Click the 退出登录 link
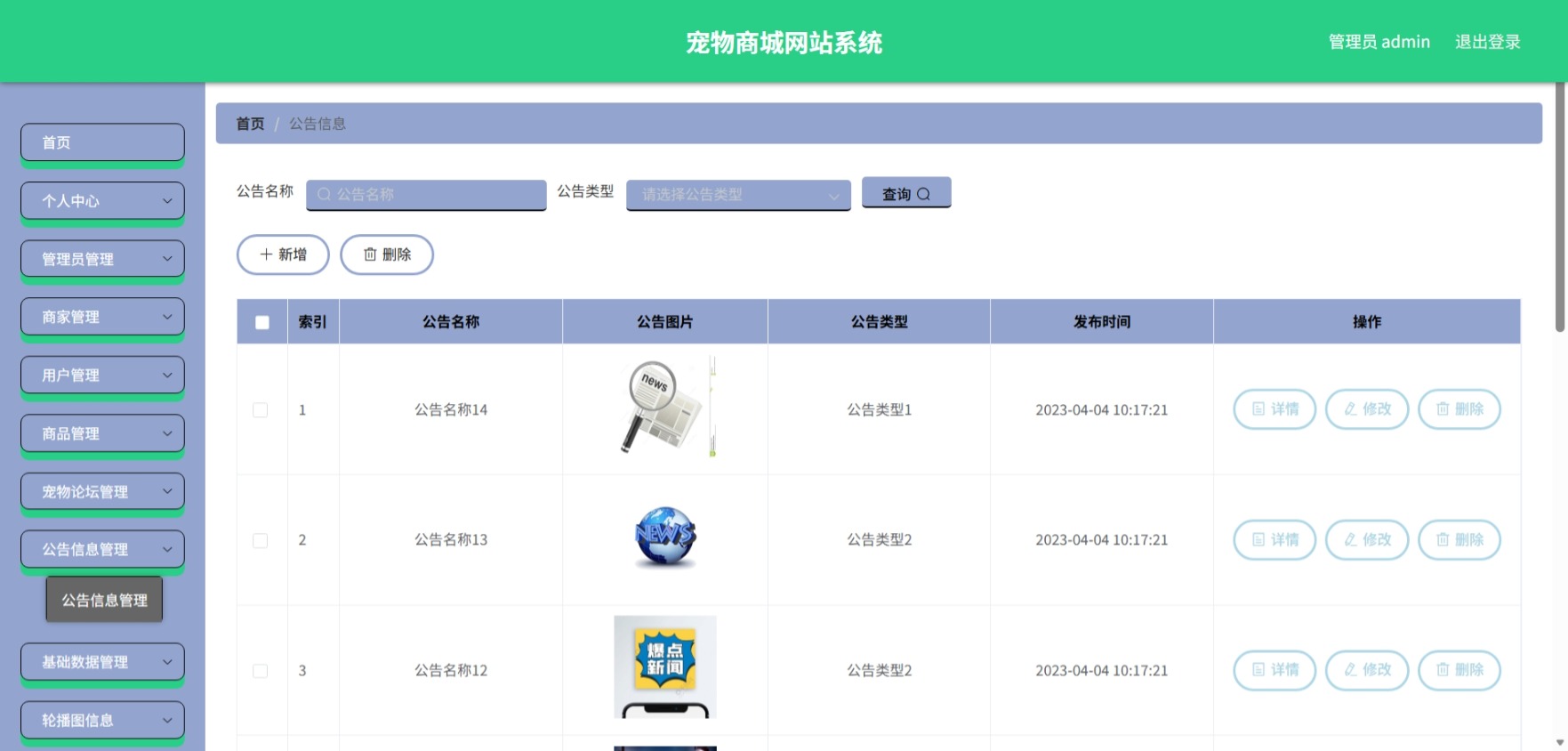Screen dimensions: 1568x751 [1487, 42]
